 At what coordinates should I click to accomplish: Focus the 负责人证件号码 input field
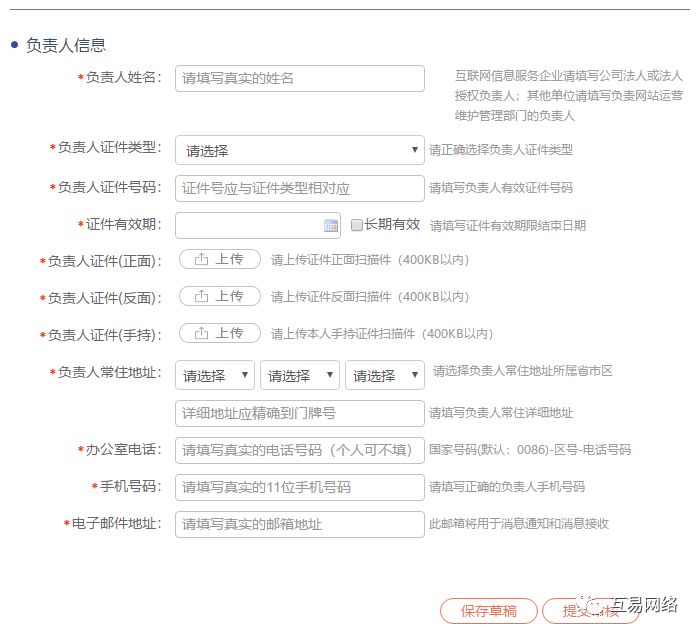pyautogui.click(x=300, y=188)
